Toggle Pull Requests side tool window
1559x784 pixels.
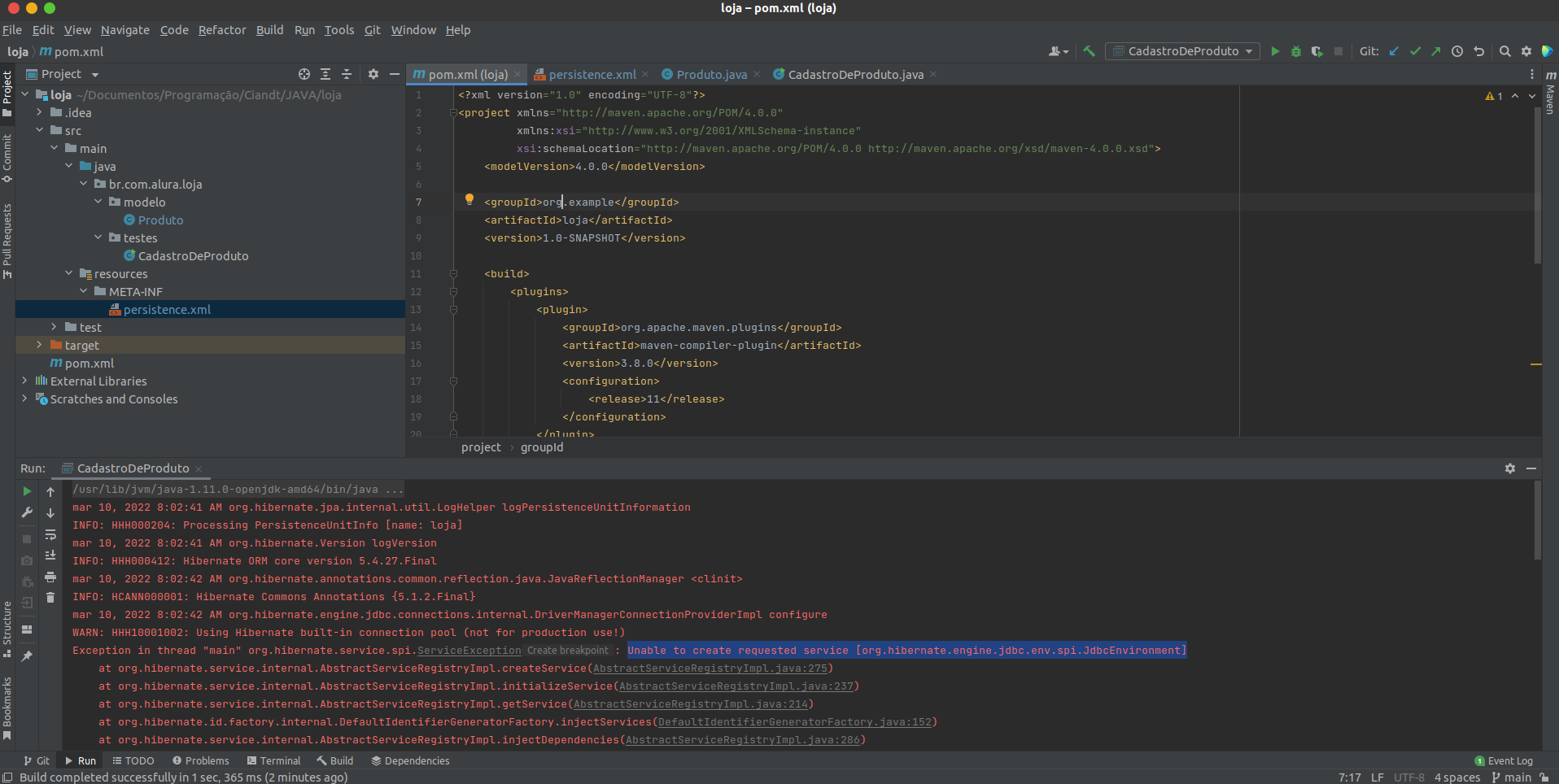[x=7, y=241]
